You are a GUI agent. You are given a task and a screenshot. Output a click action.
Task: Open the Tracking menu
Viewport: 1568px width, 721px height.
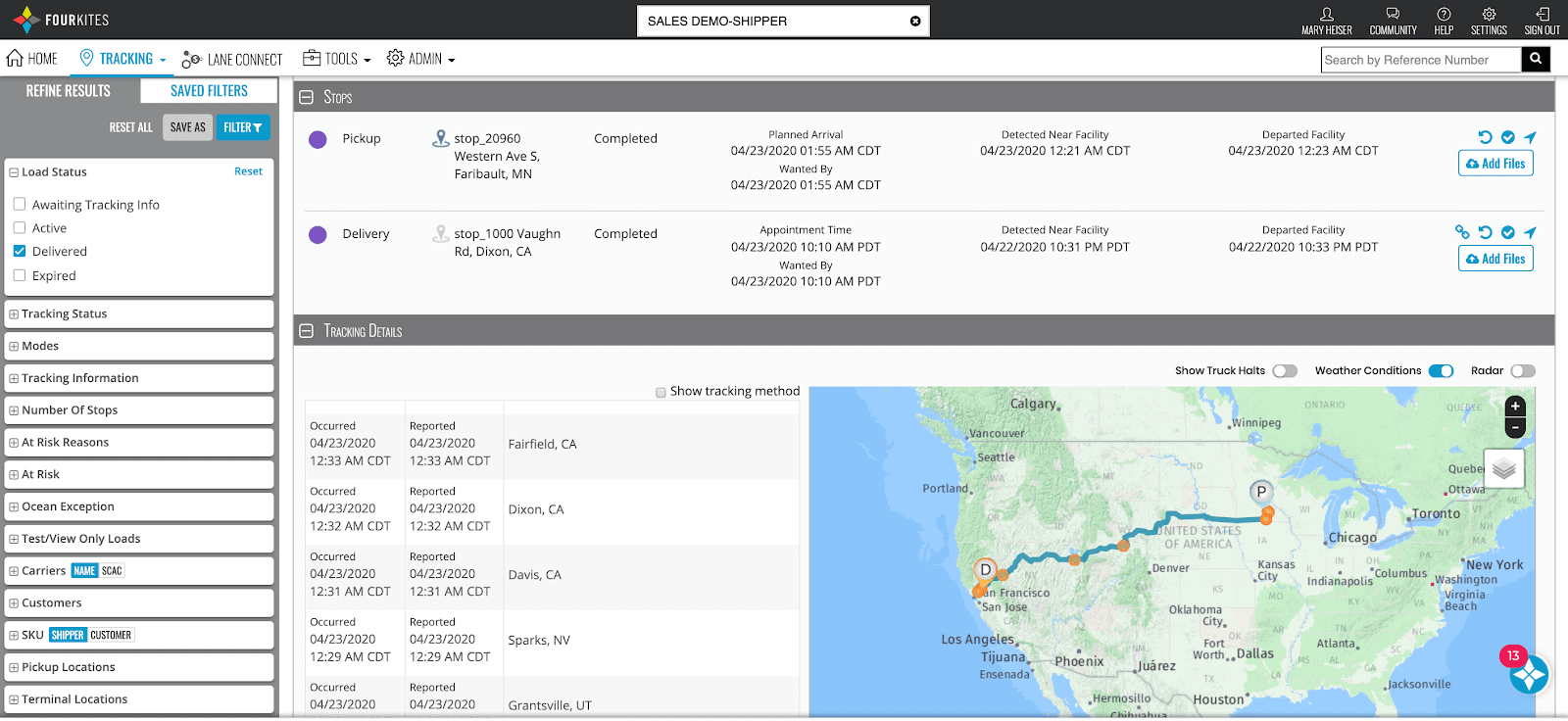pos(123,59)
